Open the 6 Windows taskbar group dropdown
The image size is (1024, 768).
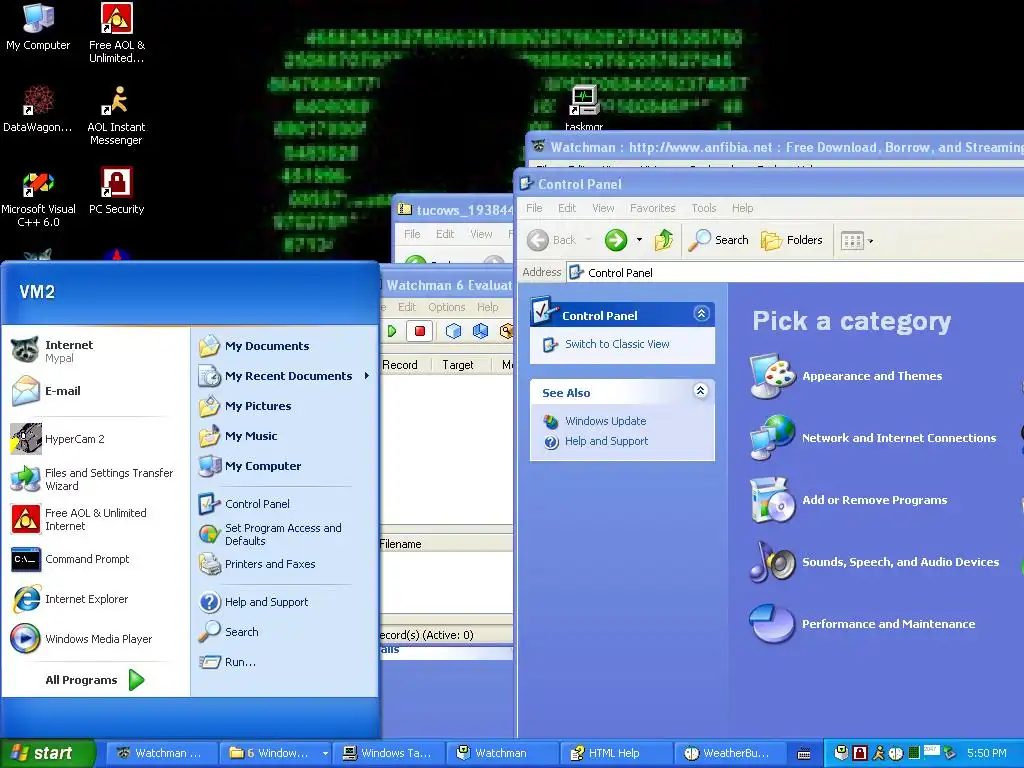(x=325, y=753)
